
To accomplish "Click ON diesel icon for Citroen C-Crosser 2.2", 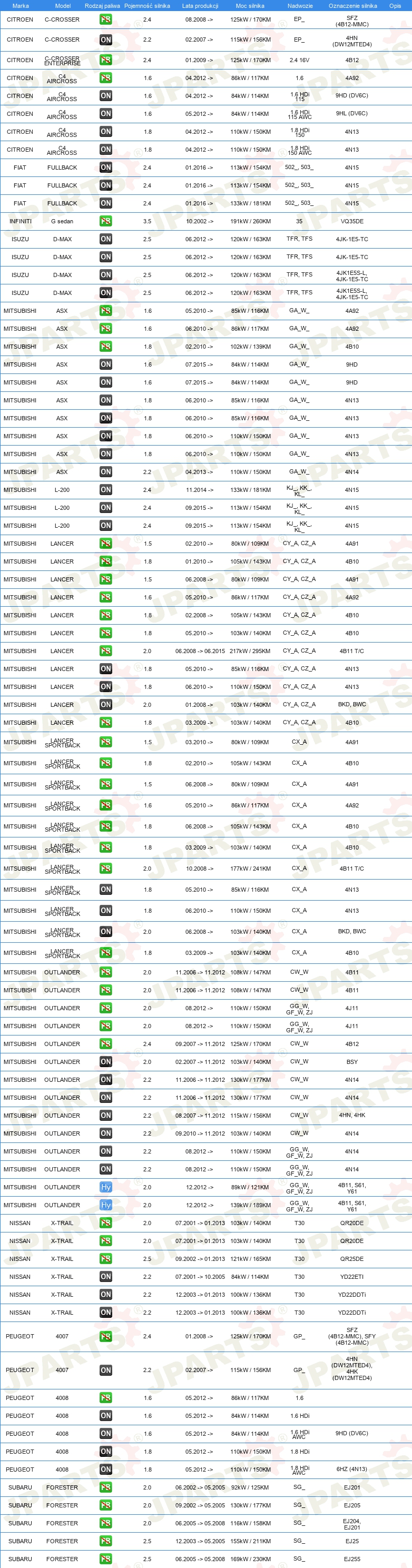I will pyautogui.click(x=106, y=40).
